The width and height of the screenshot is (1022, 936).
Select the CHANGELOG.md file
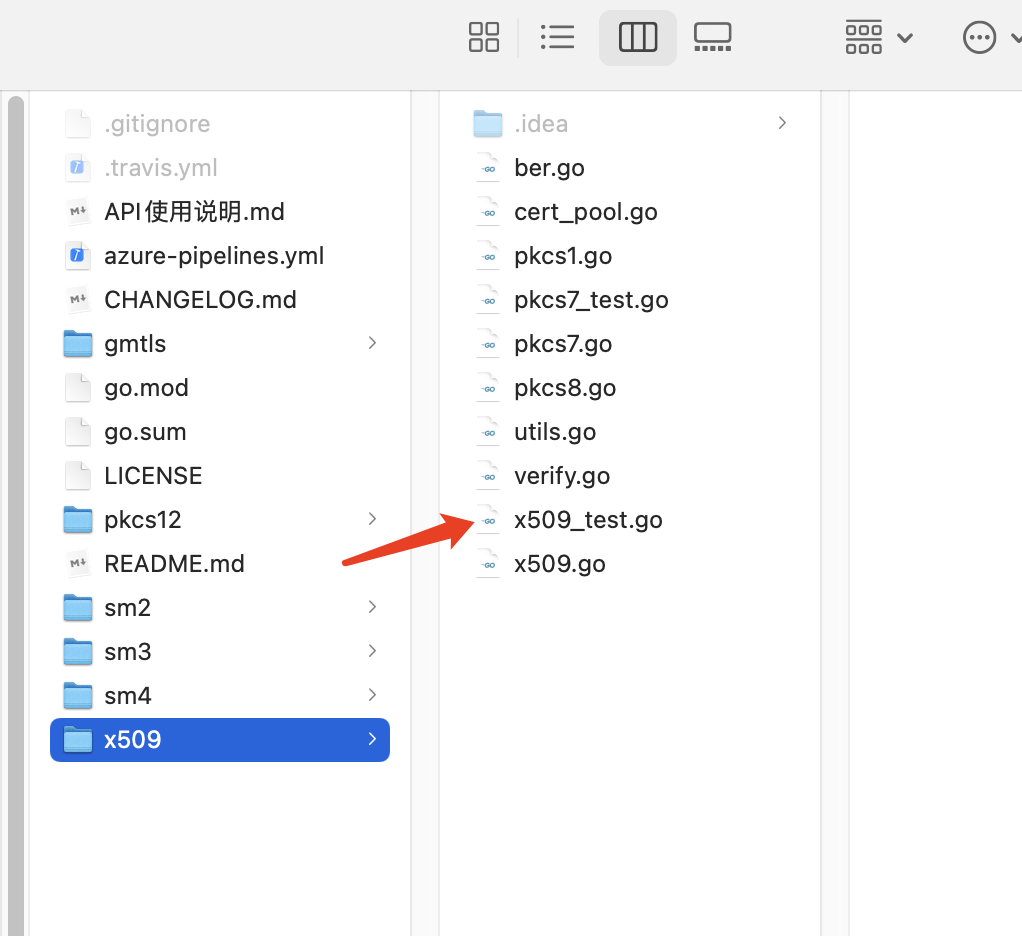[201, 299]
